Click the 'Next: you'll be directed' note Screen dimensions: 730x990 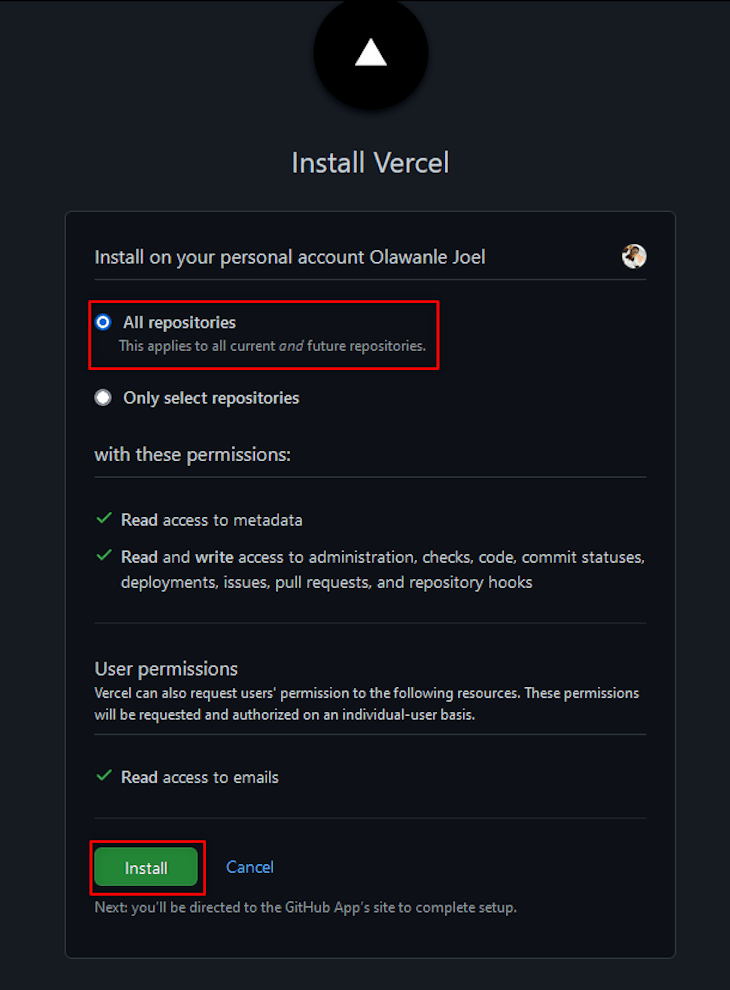pyautogui.click(x=305, y=908)
